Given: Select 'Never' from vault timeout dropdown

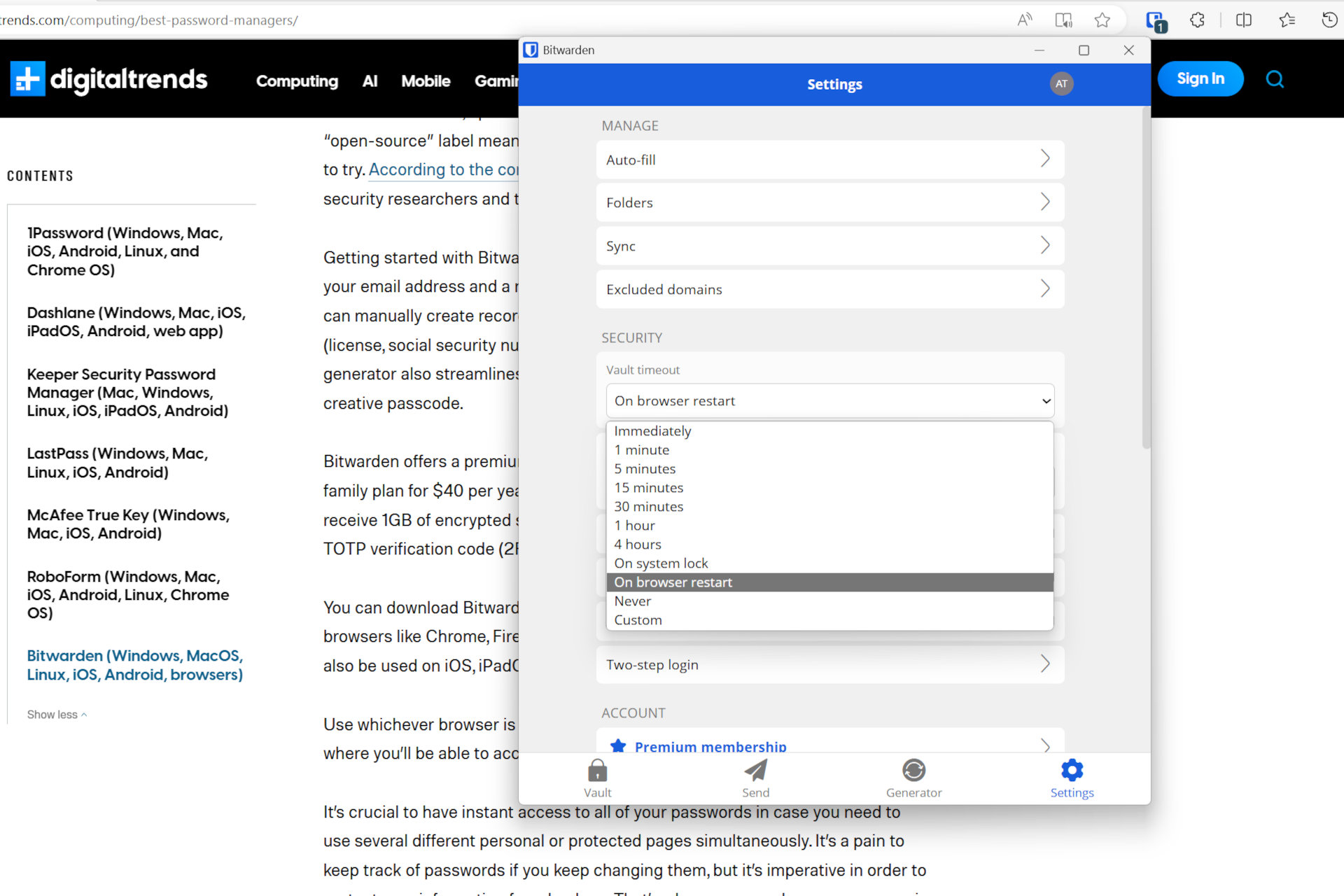Looking at the screenshot, I should coord(632,601).
